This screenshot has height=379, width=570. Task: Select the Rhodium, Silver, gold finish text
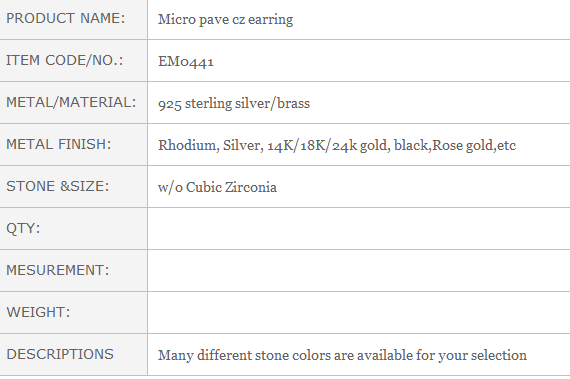tap(337, 145)
